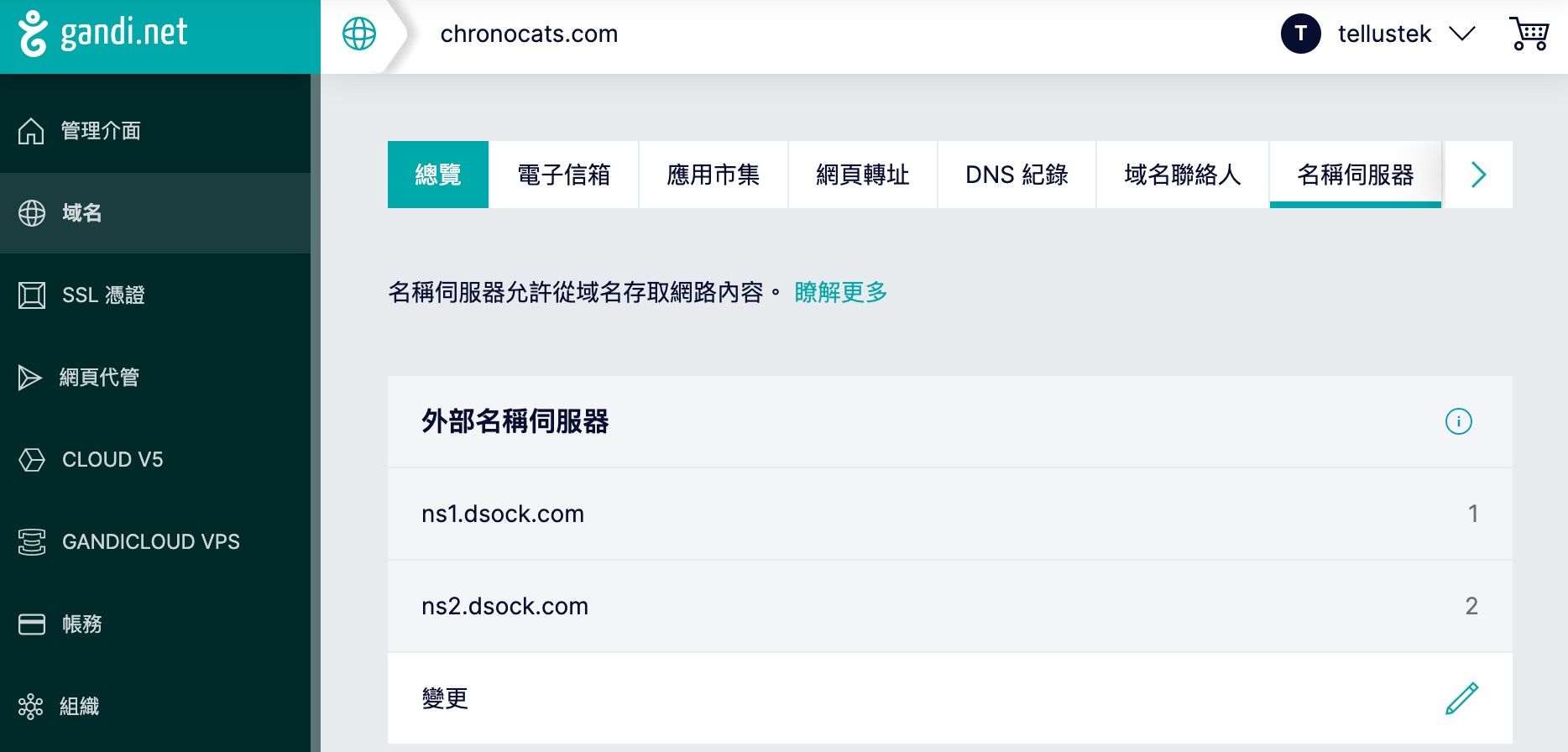This screenshot has width=1568, height=752.
Task: Click the 外部名稱伺服器 heading
Action: coord(515,421)
